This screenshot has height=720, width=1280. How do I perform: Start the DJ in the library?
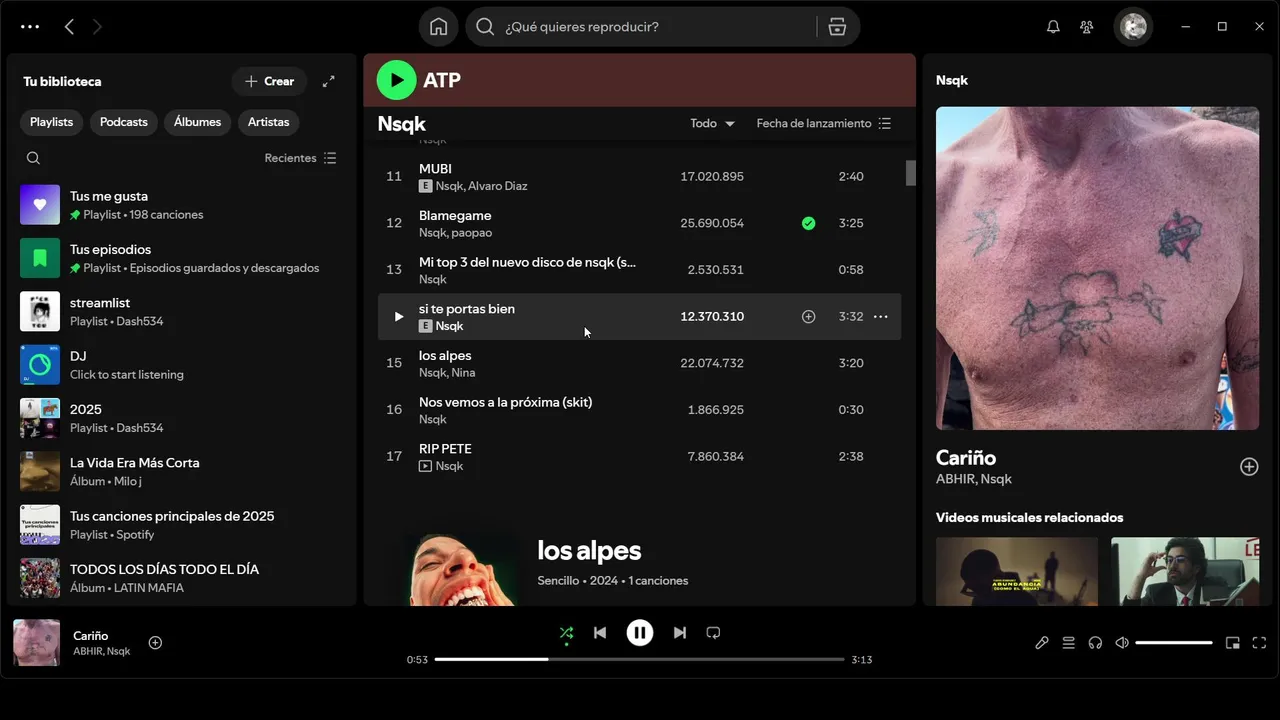point(182,365)
